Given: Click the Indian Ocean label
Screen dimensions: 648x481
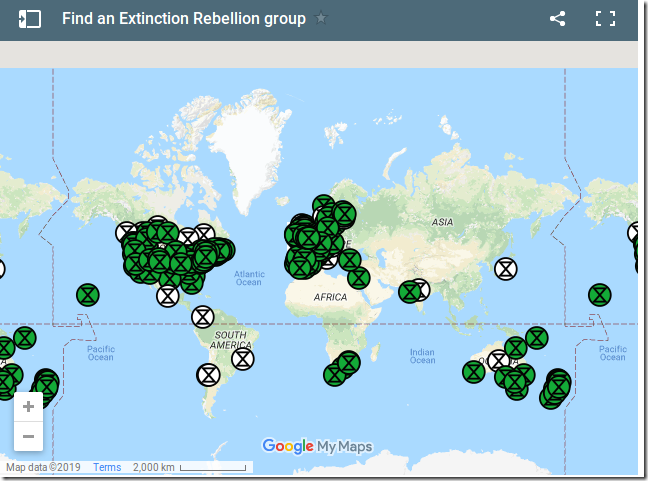Looking at the screenshot, I should [x=422, y=356].
